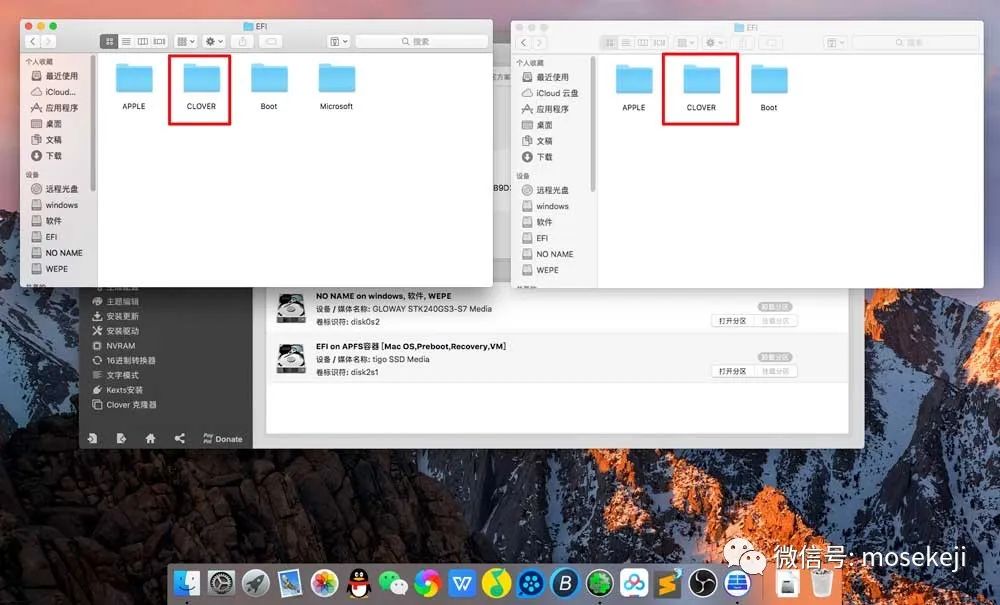Open Boot folder in right EFI window
The image size is (1000, 605).
[769, 89]
